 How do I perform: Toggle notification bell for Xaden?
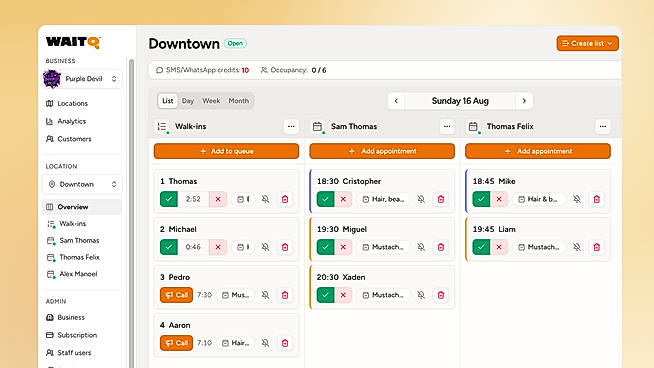pos(421,295)
